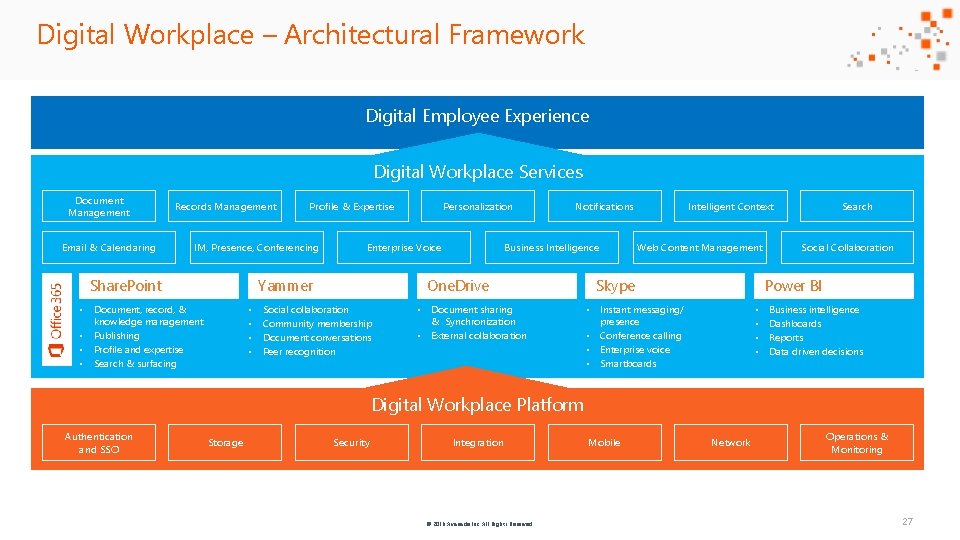This screenshot has width=960, height=540.
Task: Click the copyright footer text
Action: 479,524
